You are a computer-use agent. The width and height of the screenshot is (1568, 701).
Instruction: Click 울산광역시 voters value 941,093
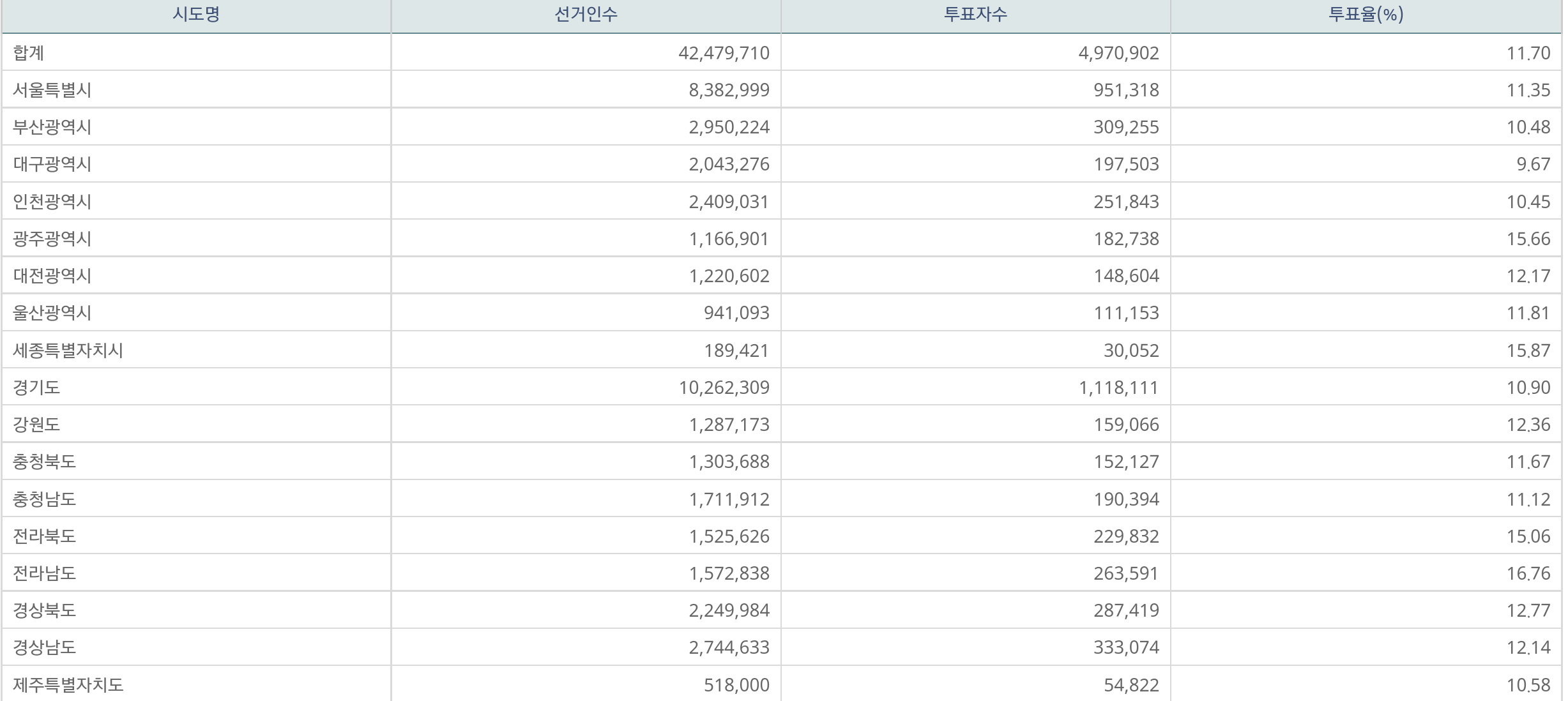click(x=736, y=313)
